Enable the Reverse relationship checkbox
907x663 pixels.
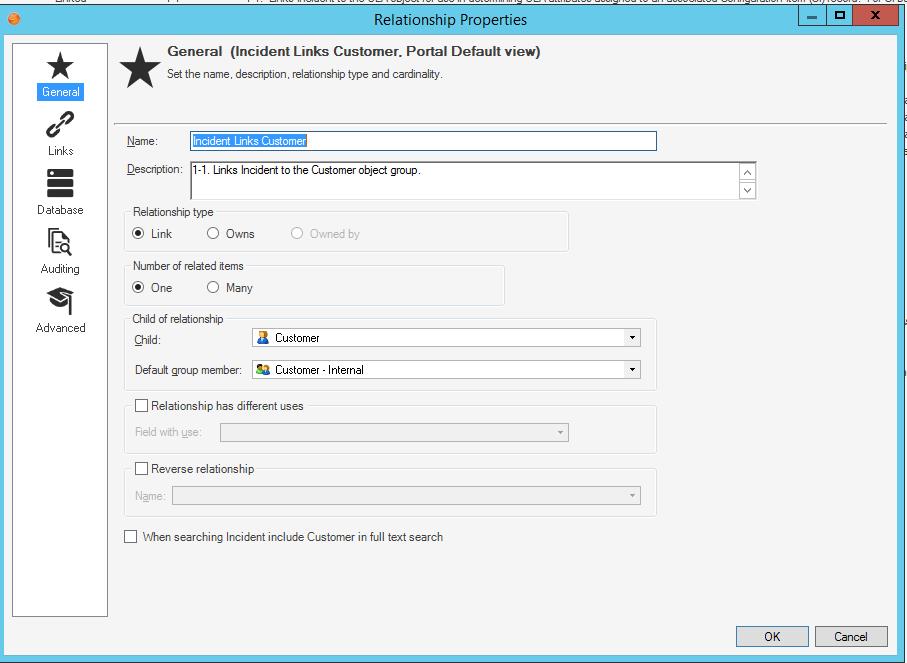pos(141,468)
